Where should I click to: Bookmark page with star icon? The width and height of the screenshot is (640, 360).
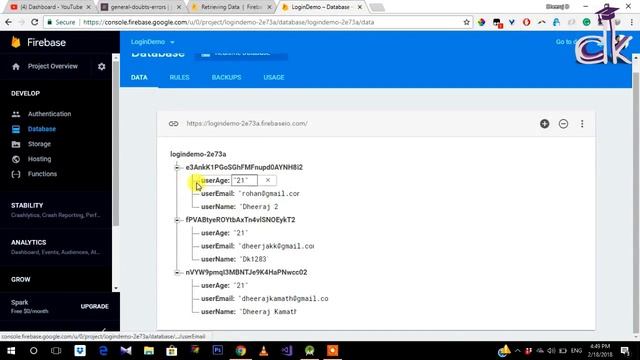tap(467, 22)
